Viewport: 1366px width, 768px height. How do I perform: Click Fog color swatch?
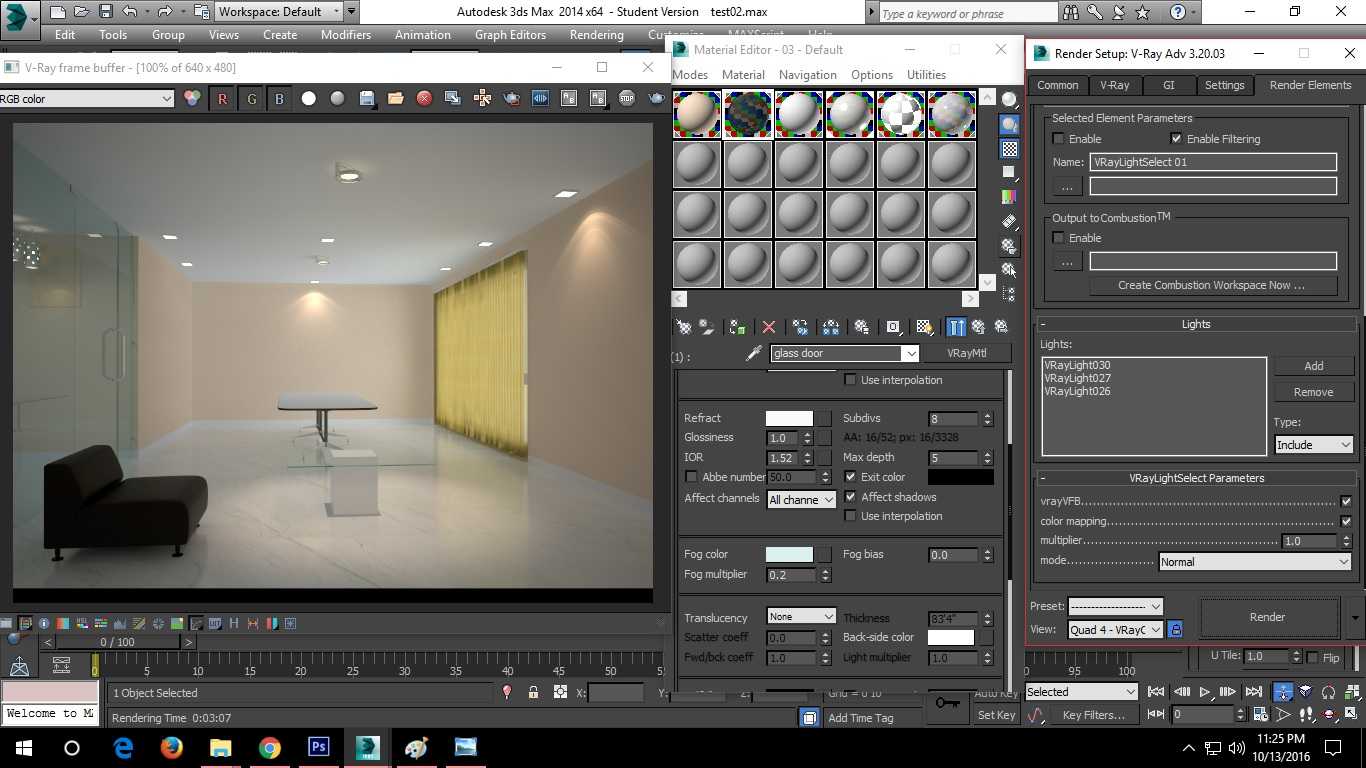click(789, 554)
